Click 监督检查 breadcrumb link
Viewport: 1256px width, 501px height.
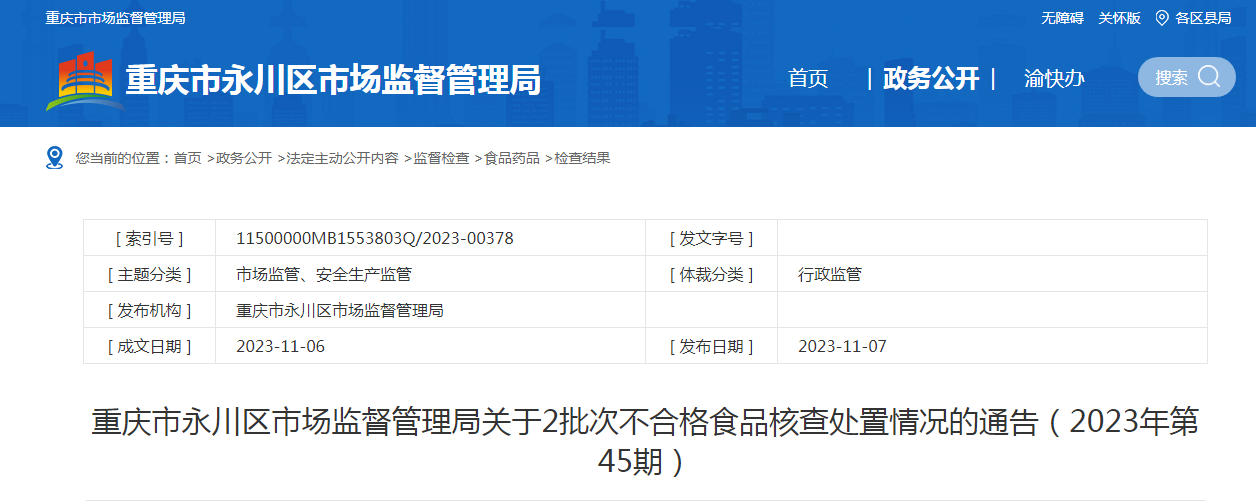441,158
